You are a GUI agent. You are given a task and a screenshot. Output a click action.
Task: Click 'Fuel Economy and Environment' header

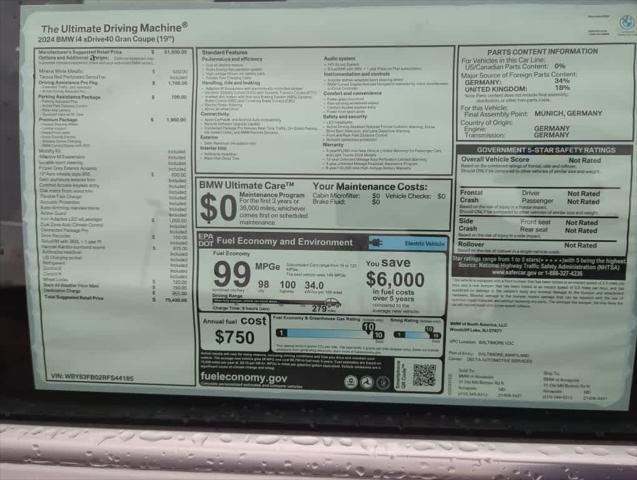(x=284, y=242)
